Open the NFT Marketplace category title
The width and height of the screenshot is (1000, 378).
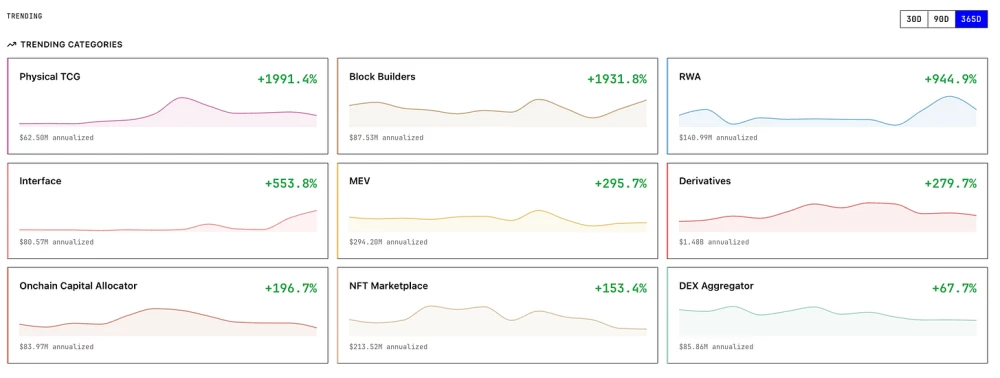click(x=389, y=286)
